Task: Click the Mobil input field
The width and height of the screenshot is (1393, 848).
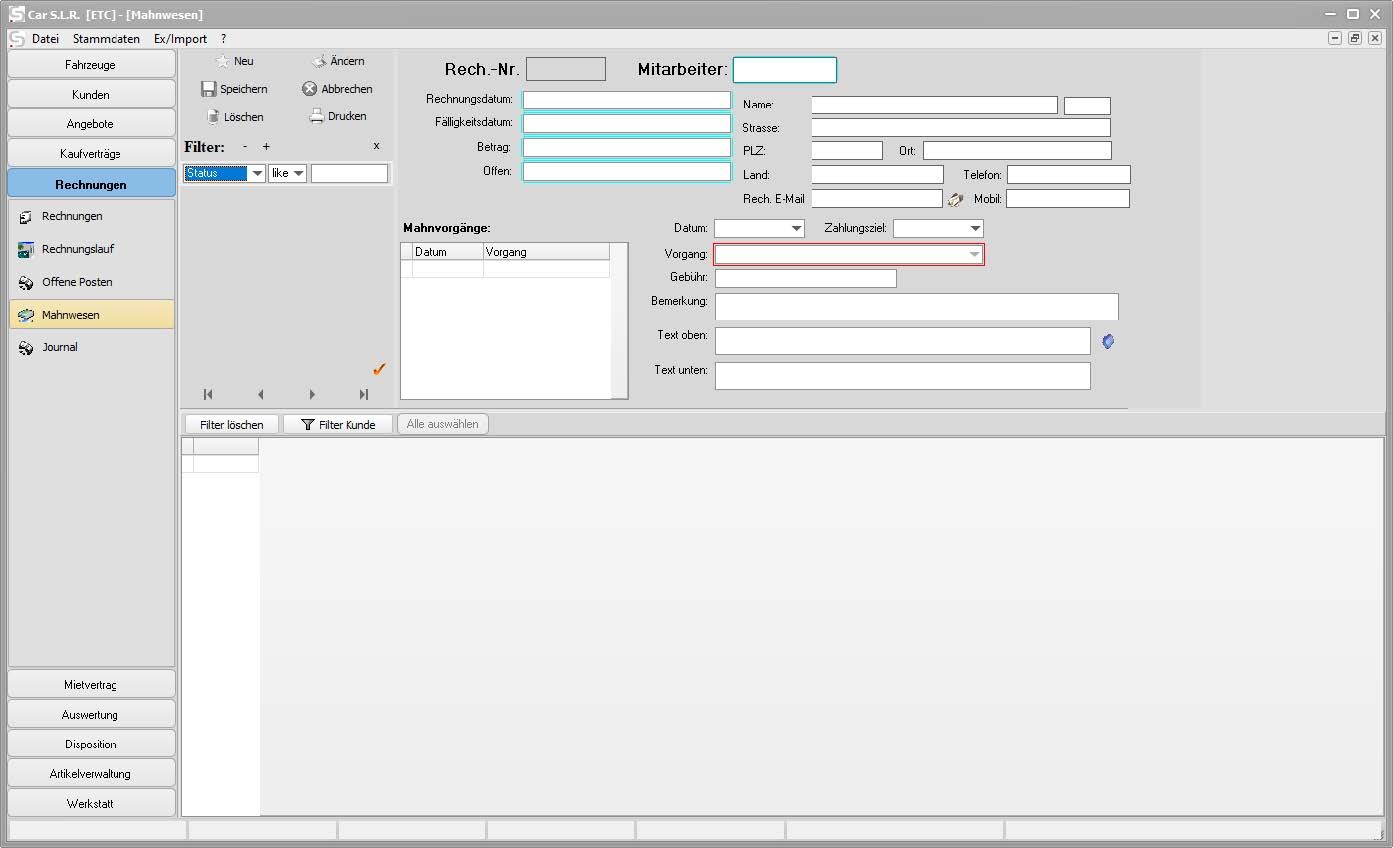Action: click(1068, 199)
